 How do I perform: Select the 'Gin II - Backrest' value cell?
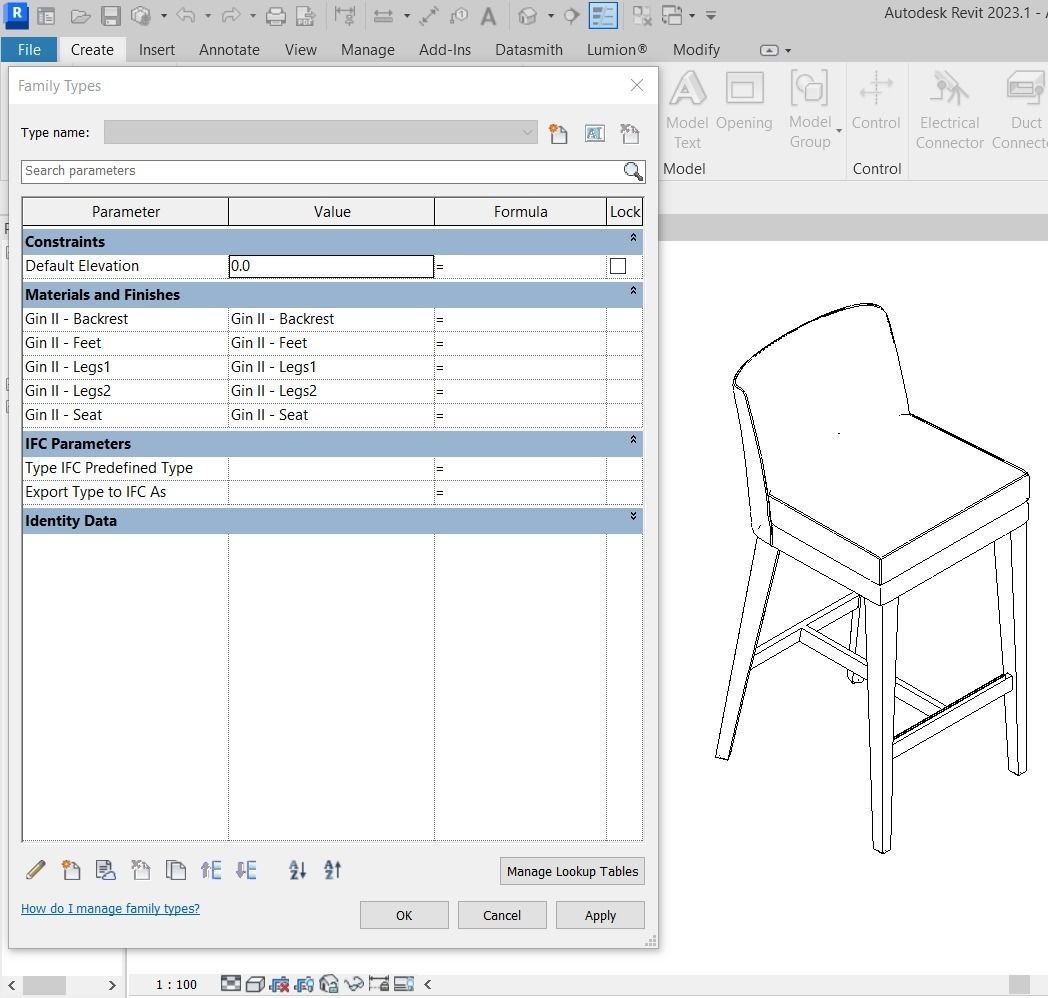tap(332, 320)
